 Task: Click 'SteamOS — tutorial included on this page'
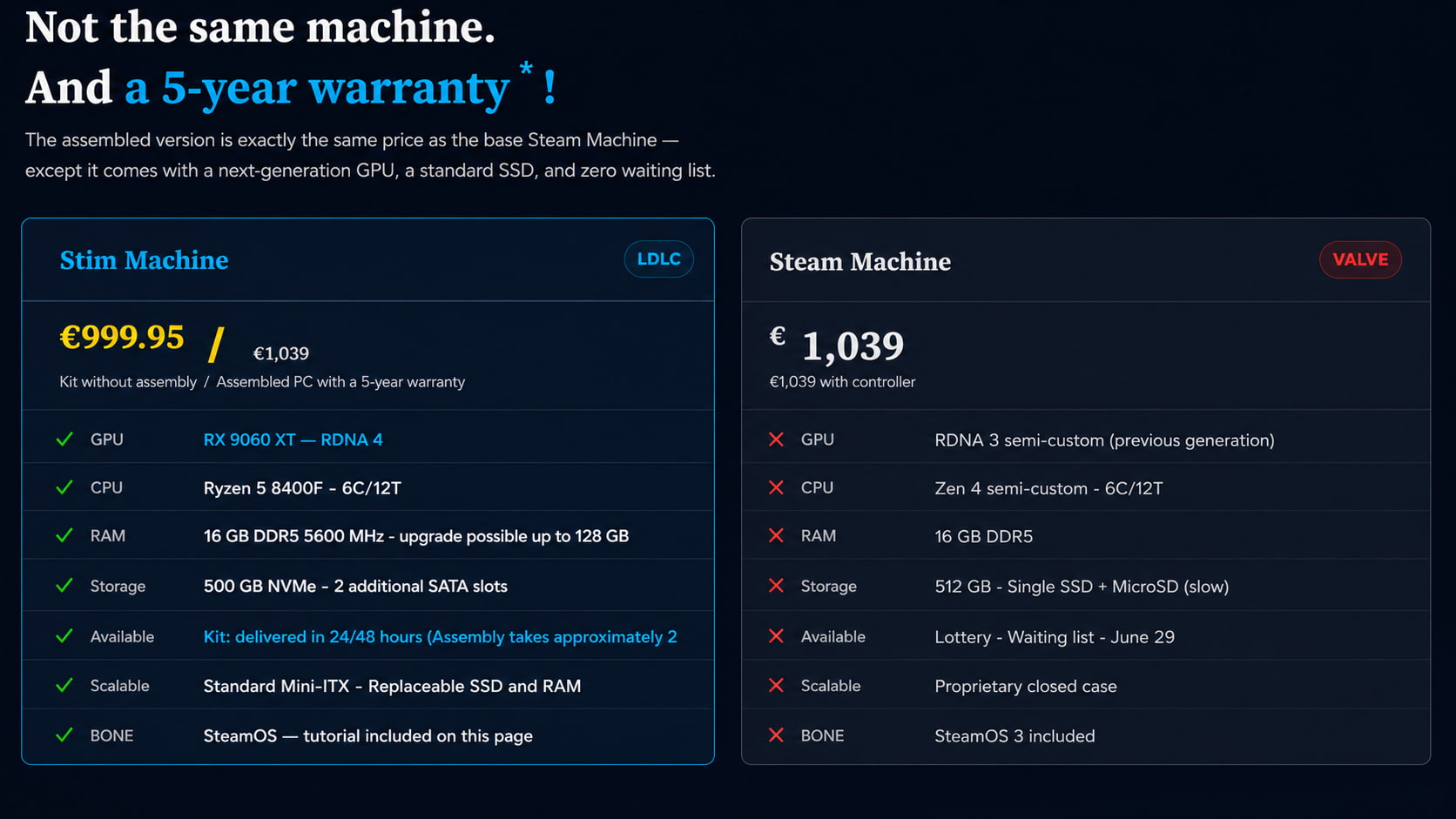pyautogui.click(x=367, y=736)
